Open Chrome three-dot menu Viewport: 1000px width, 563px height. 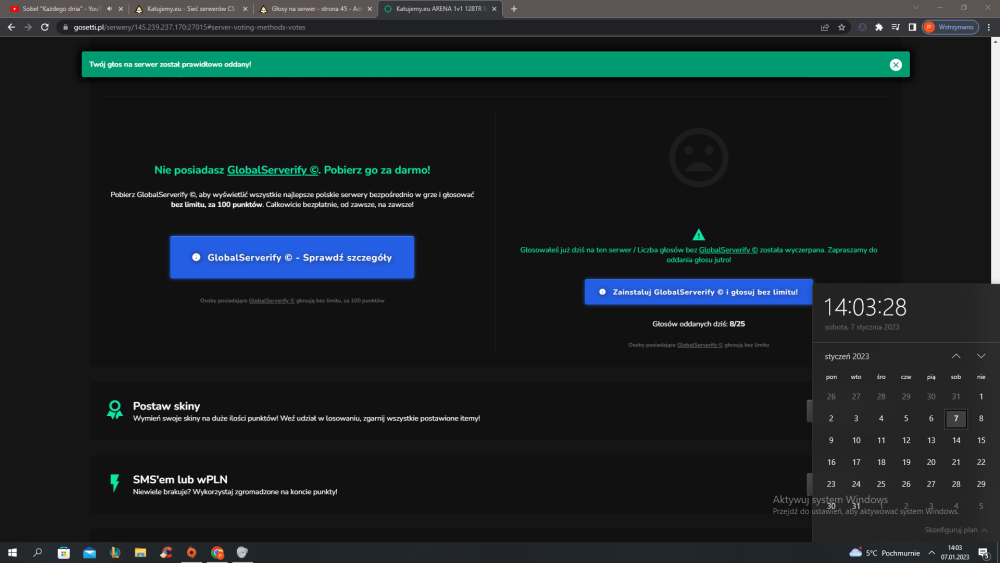tap(989, 27)
